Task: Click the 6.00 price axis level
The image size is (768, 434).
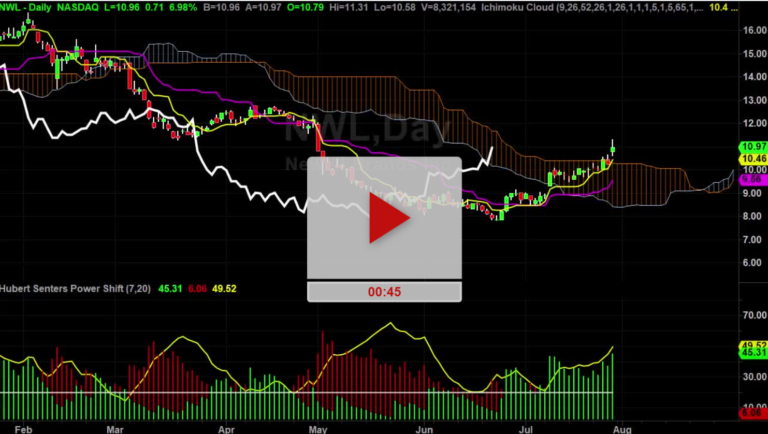Action: (752, 262)
